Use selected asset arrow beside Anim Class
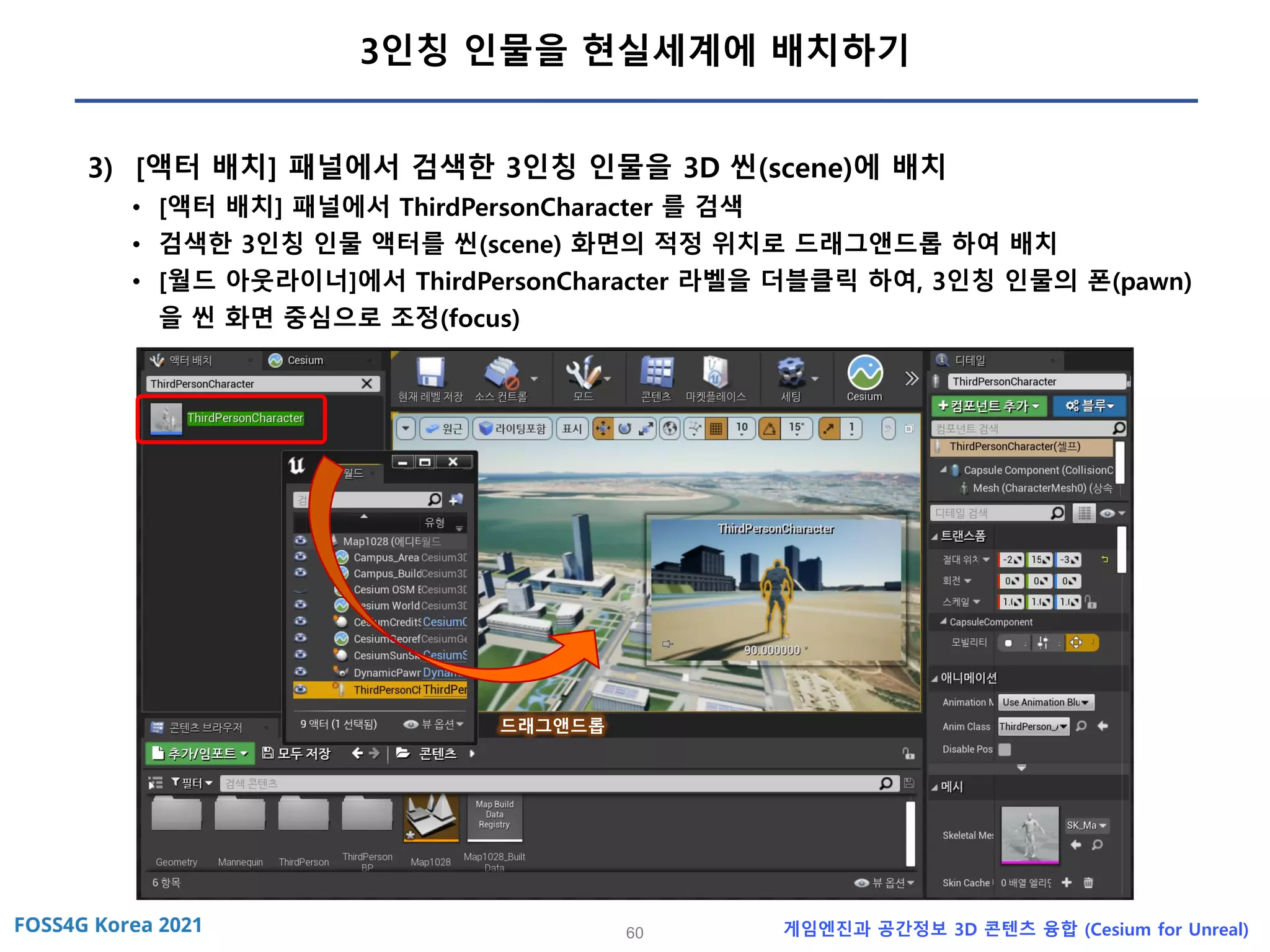1270x952 pixels. click(x=1103, y=726)
